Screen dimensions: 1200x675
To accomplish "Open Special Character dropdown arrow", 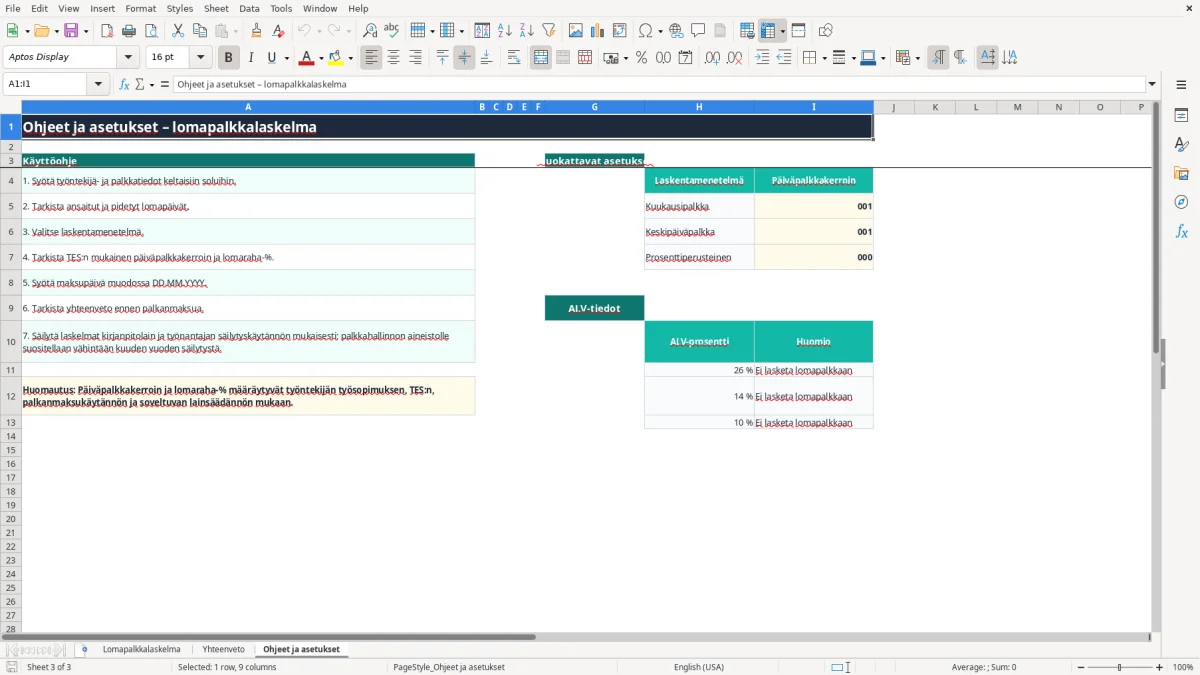I will pos(660,31).
